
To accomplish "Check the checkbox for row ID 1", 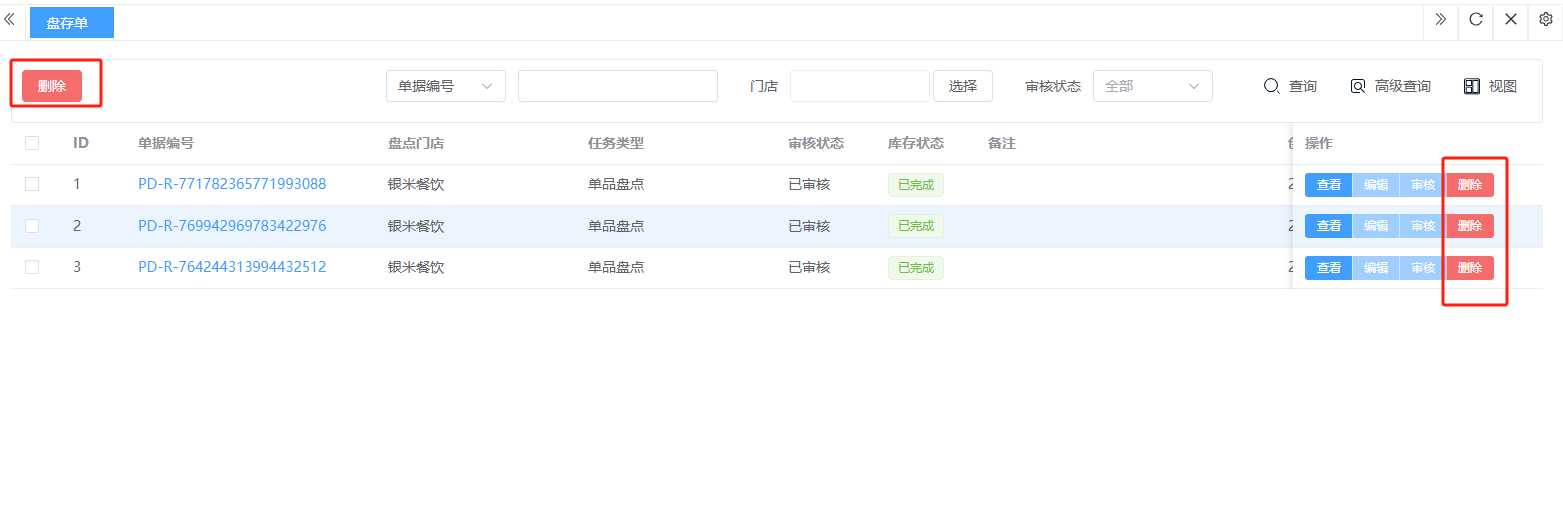I will coord(32,184).
